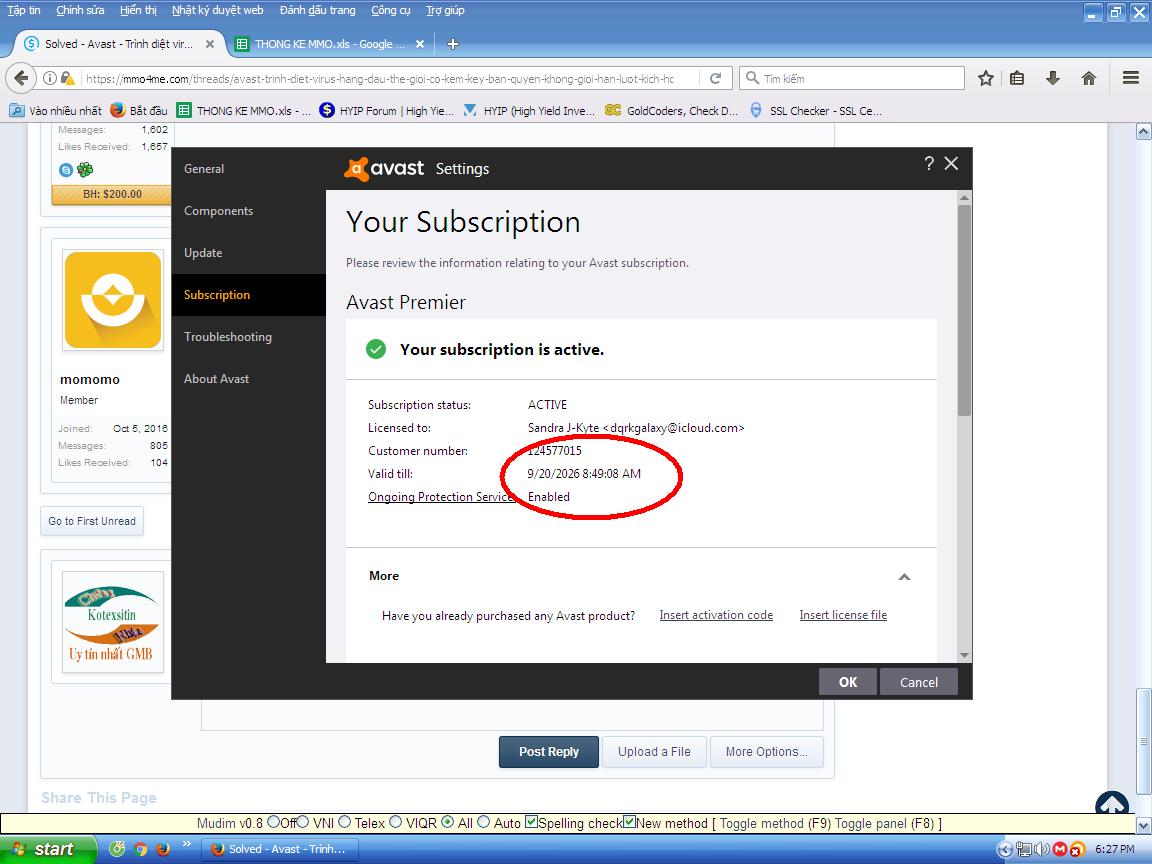
Task: Close the Avast Settings dialog with X
Action: pyautogui.click(x=951, y=163)
